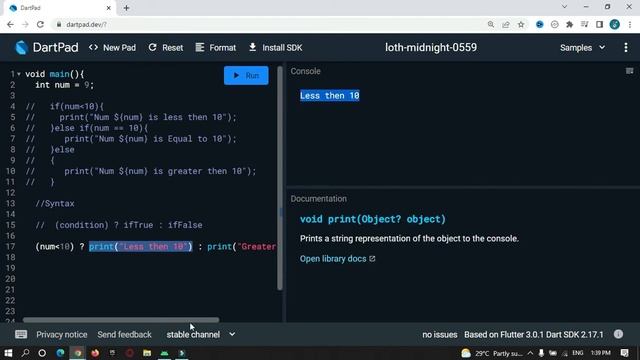The height and width of the screenshot is (360, 640).
Task: Reset the pad code
Action: (x=166, y=48)
